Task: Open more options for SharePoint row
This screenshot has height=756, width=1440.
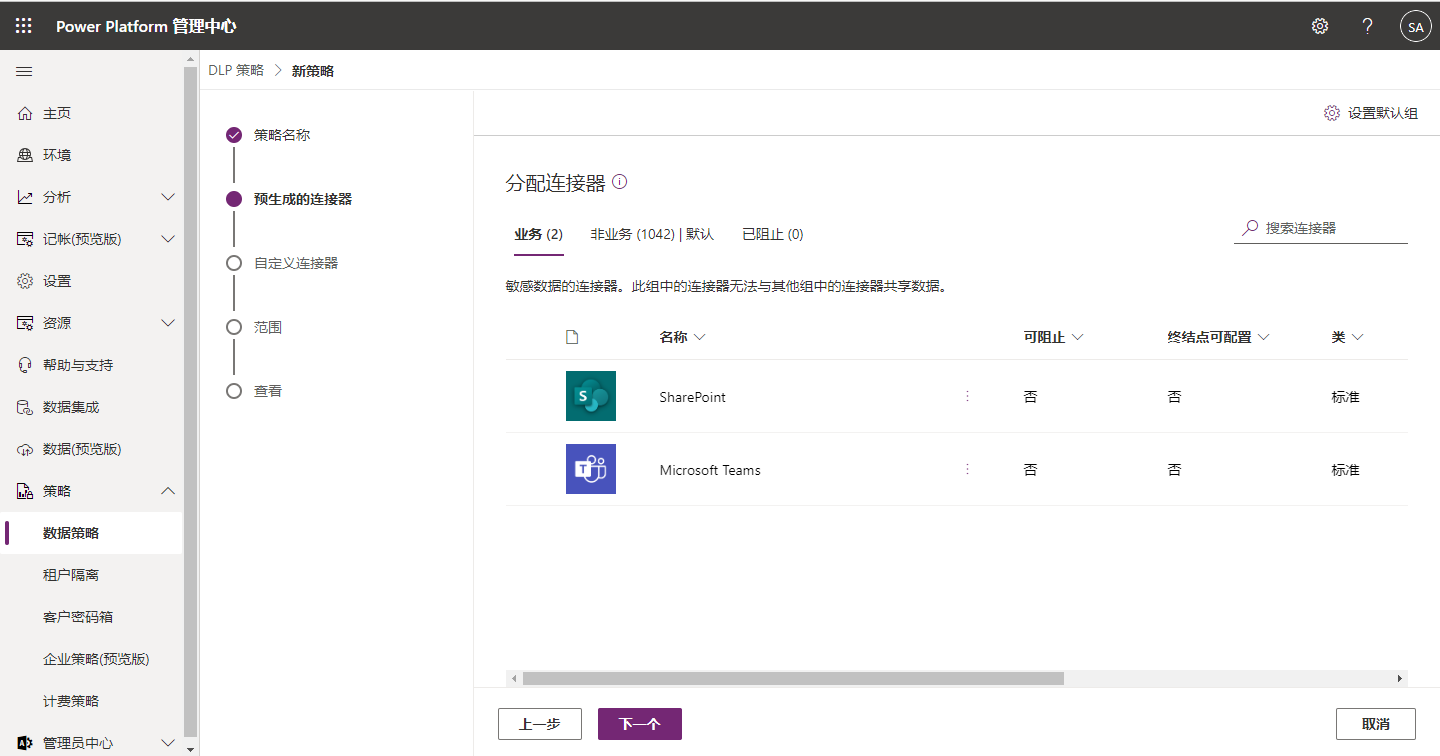Action: click(x=967, y=396)
